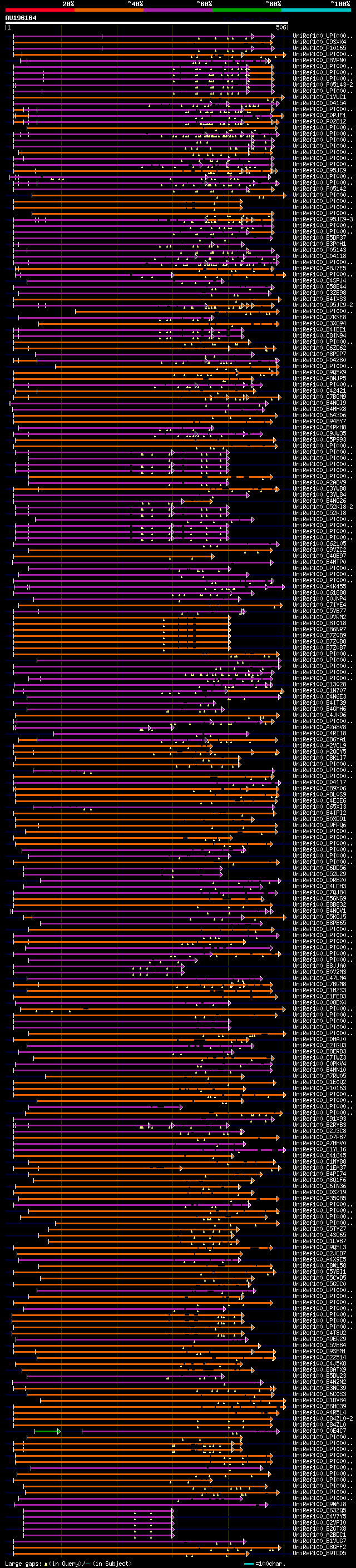
Task: Click the red 20% identity legend segment
Action: [39, 10]
